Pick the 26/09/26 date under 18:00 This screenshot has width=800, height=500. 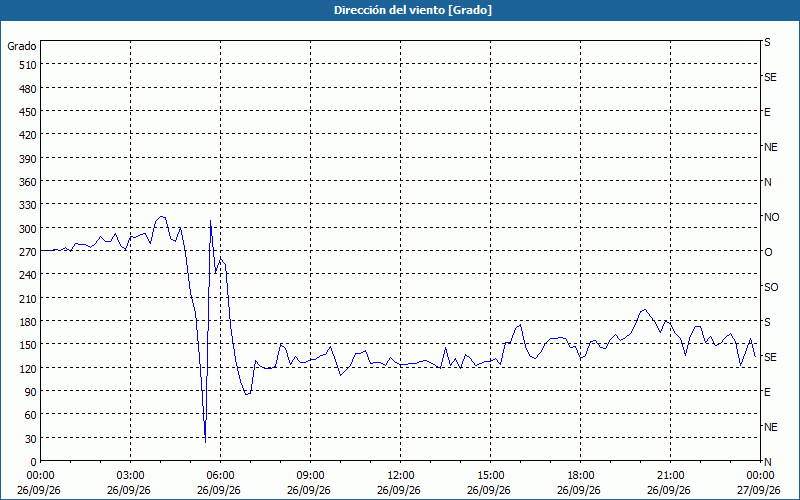(579, 490)
